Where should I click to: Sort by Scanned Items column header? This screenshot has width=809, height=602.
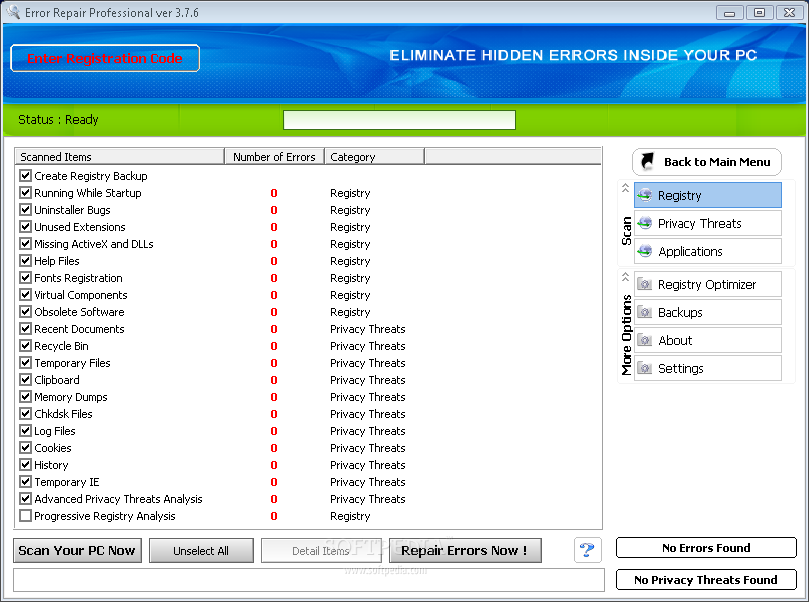click(120, 156)
